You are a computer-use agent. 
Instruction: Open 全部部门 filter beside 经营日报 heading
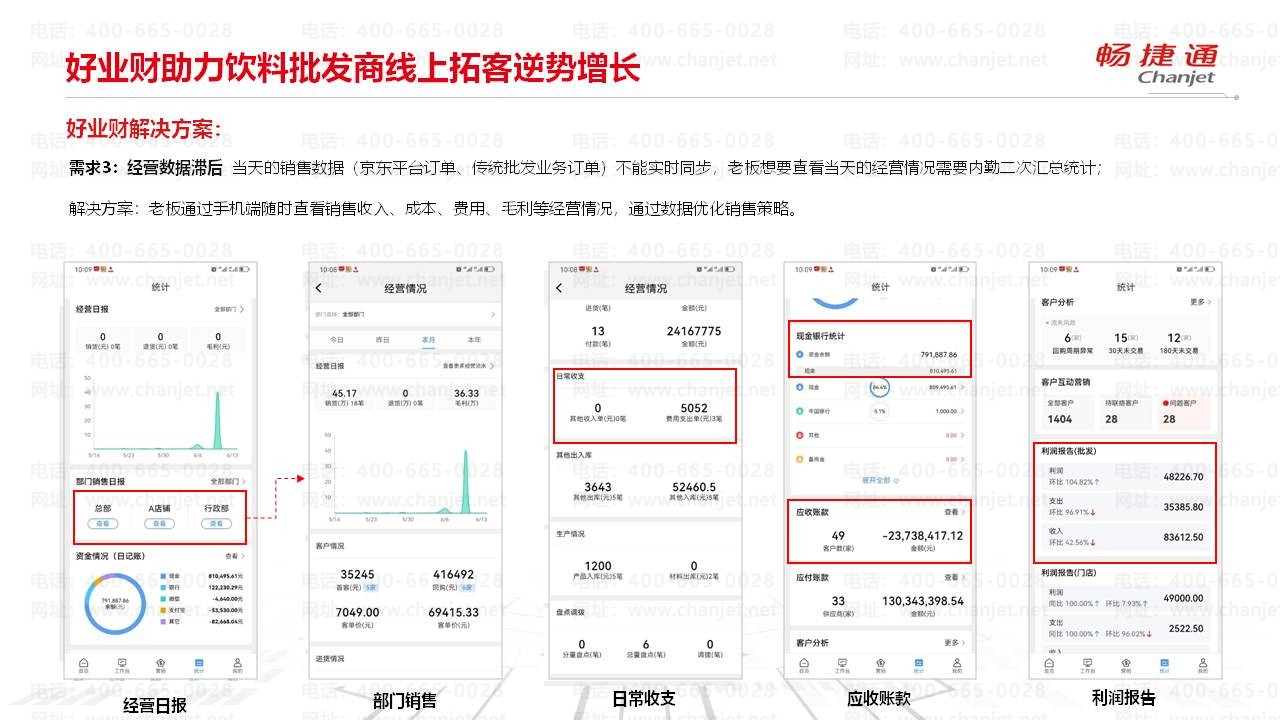(x=229, y=310)
